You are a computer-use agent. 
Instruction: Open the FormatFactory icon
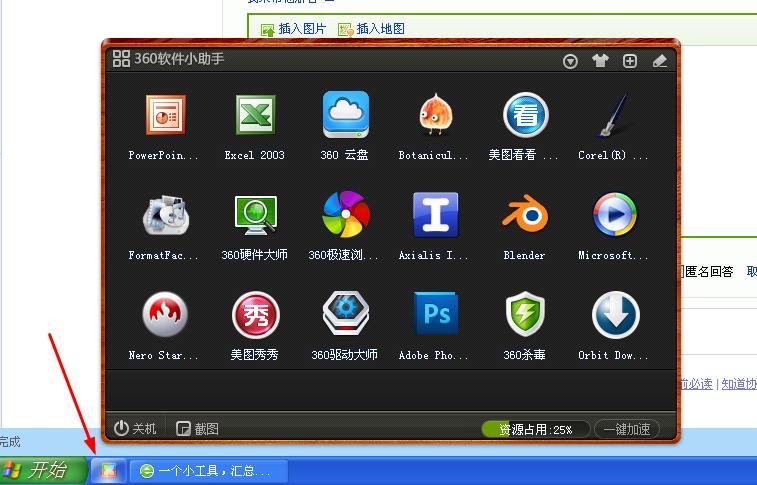[165, 215]
